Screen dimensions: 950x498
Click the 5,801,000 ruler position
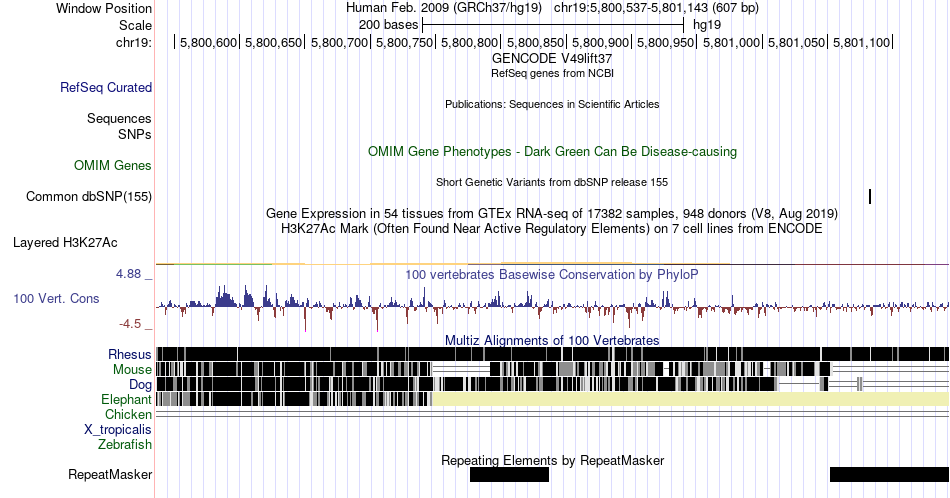[x=731, y=42]
